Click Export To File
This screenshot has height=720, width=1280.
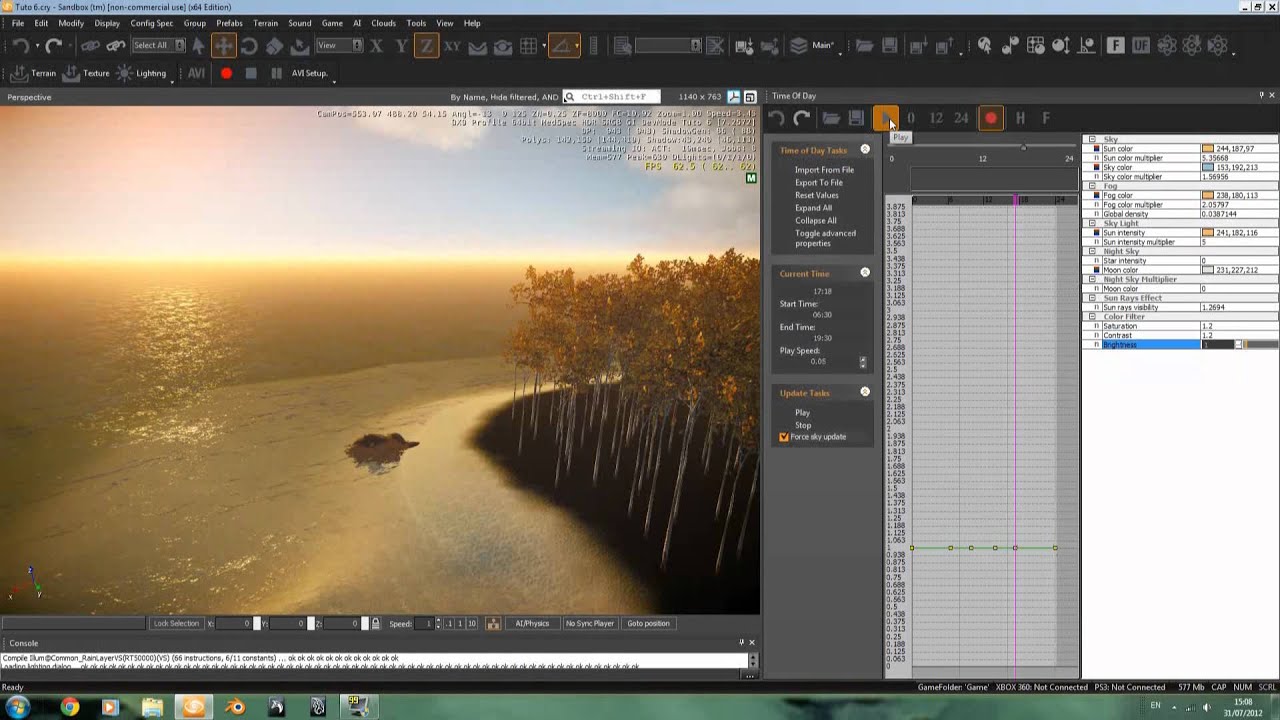[819, 183]
